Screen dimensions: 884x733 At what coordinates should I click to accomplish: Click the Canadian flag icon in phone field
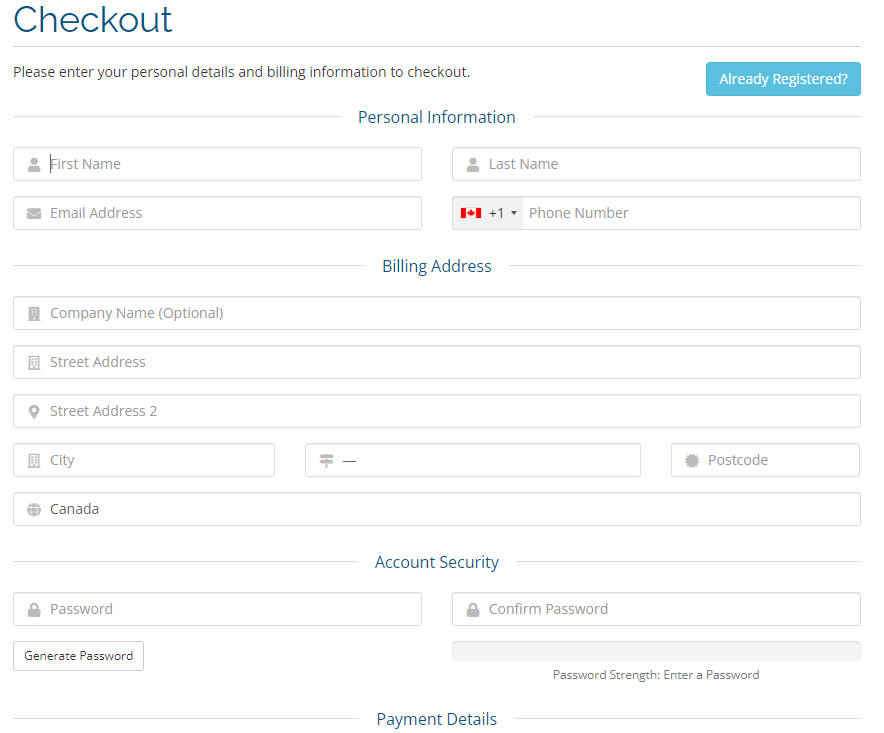pyautogui.click(x=471, y=213)
